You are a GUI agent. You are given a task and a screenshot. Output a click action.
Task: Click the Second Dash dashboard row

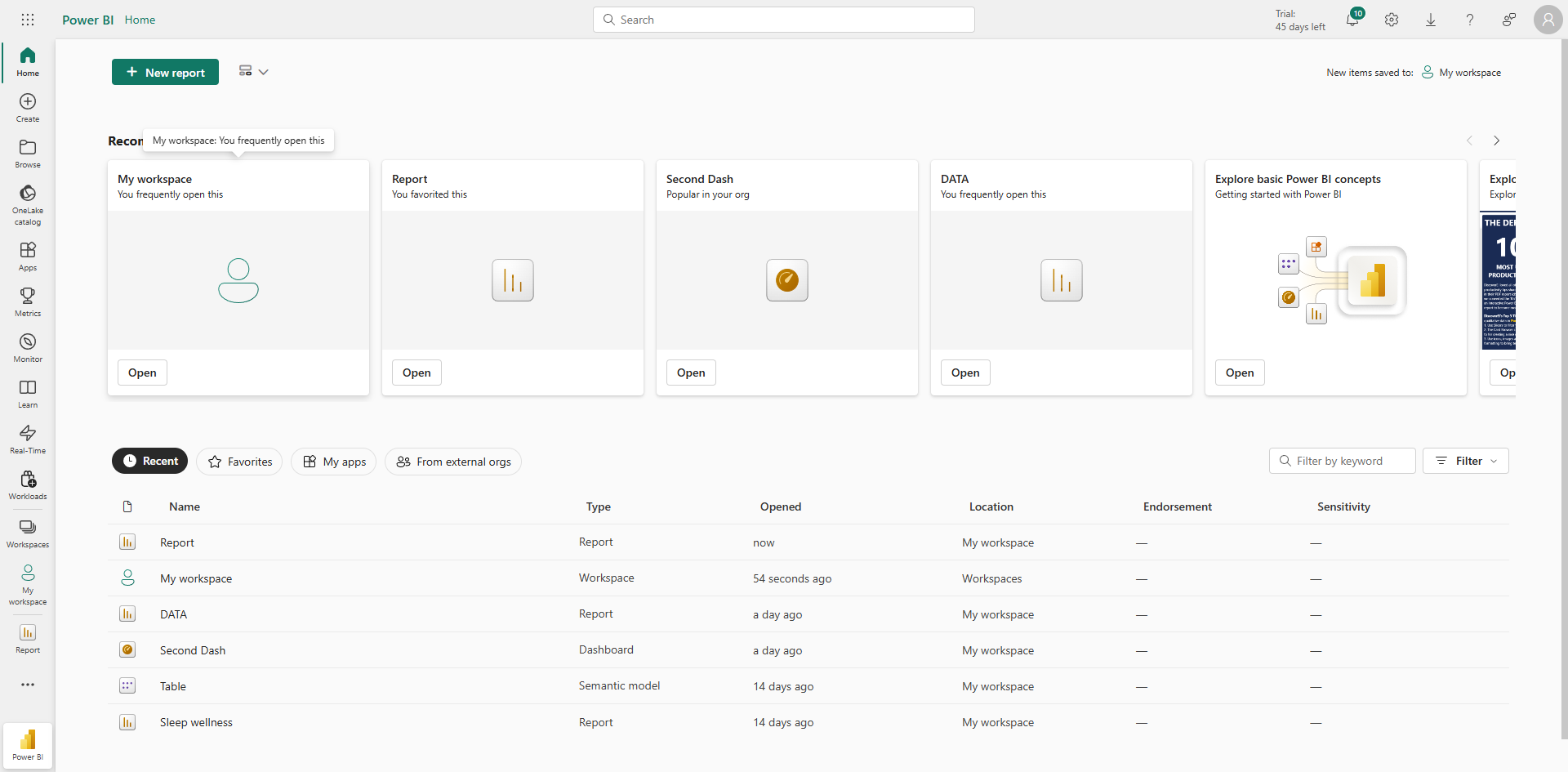808,650
